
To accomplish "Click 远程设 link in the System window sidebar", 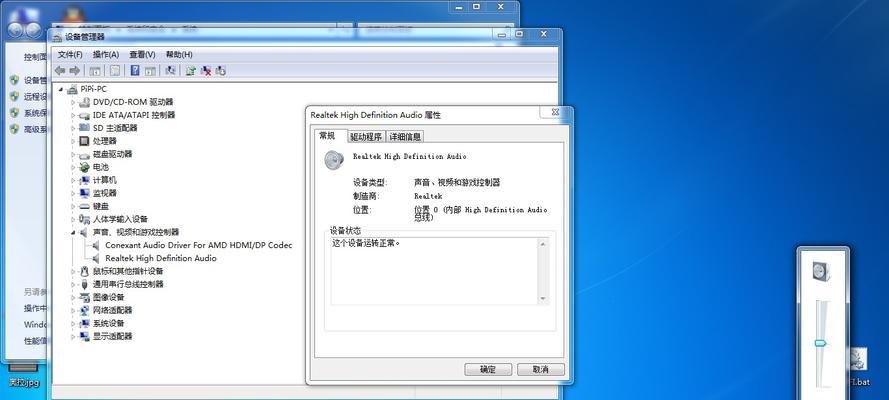I will 34,97.
